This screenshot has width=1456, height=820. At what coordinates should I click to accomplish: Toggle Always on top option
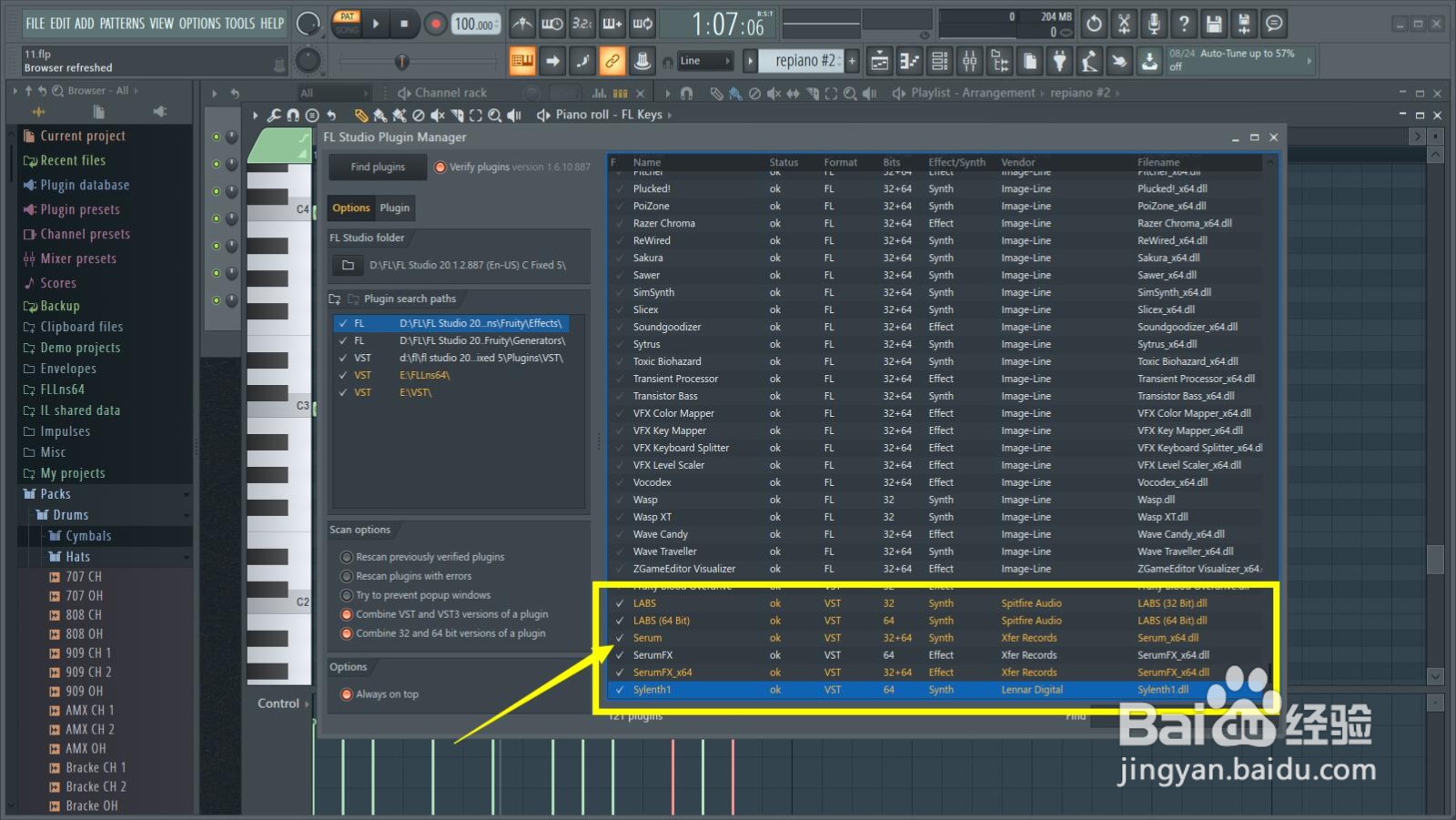[x=347, y=694]
